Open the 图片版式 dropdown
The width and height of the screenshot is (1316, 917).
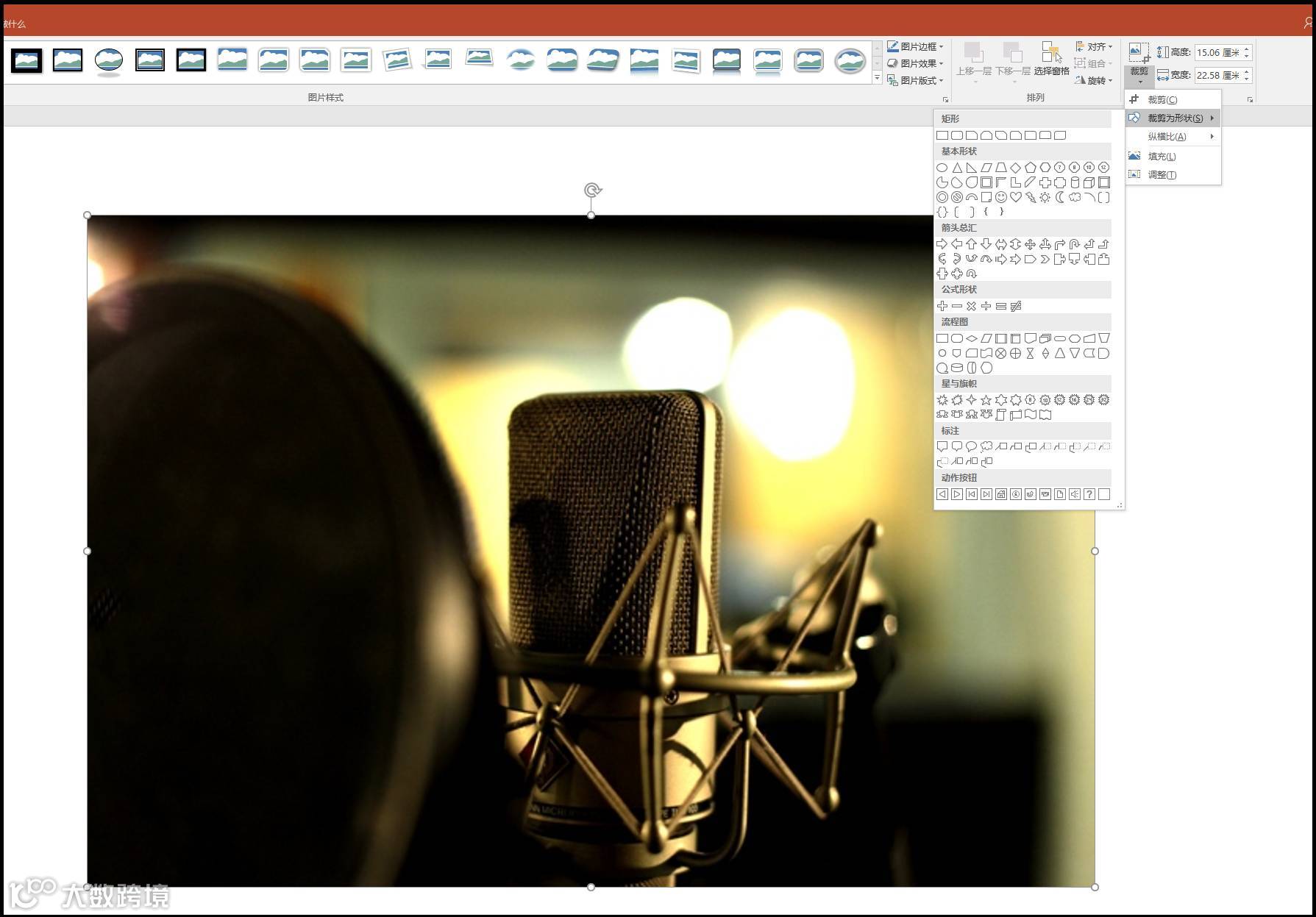[x=915, y=80]
